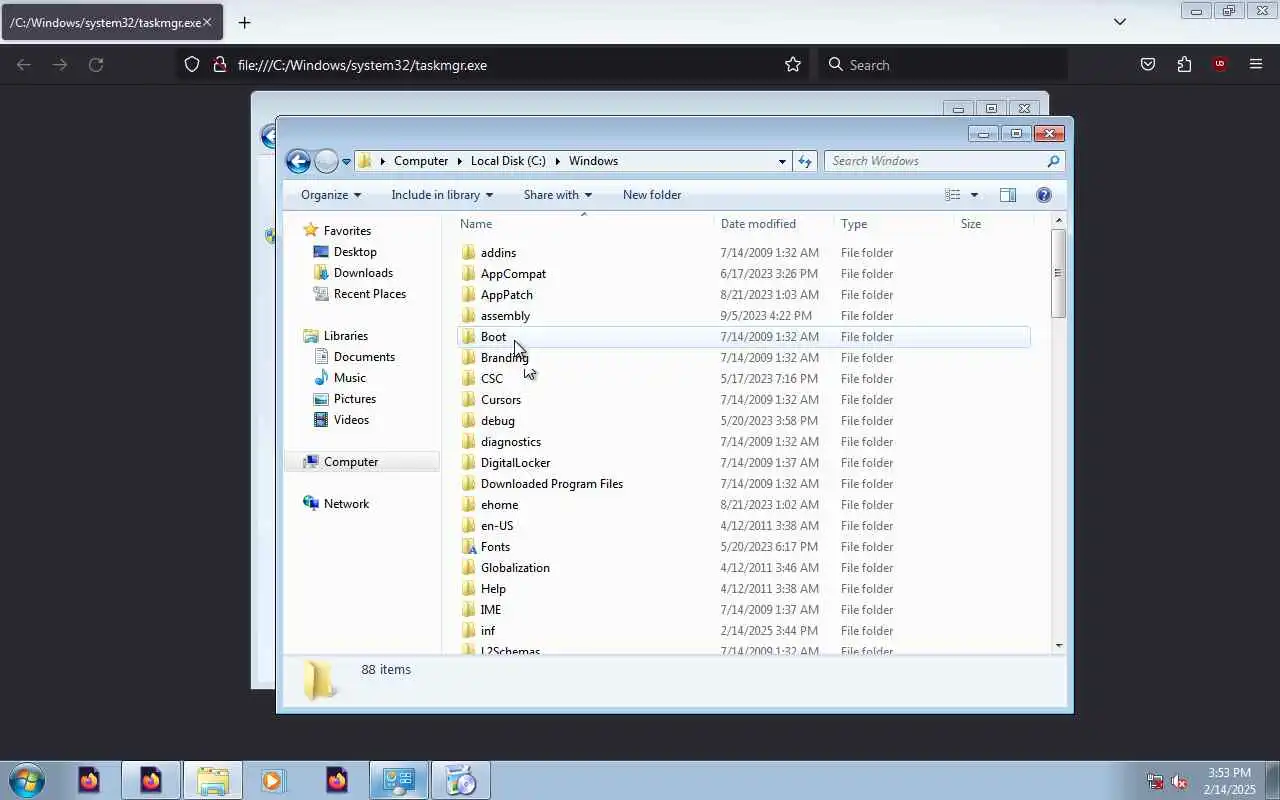Click the Change your view icon
This screenshot has height=800, width=1280.
point(953,195)
